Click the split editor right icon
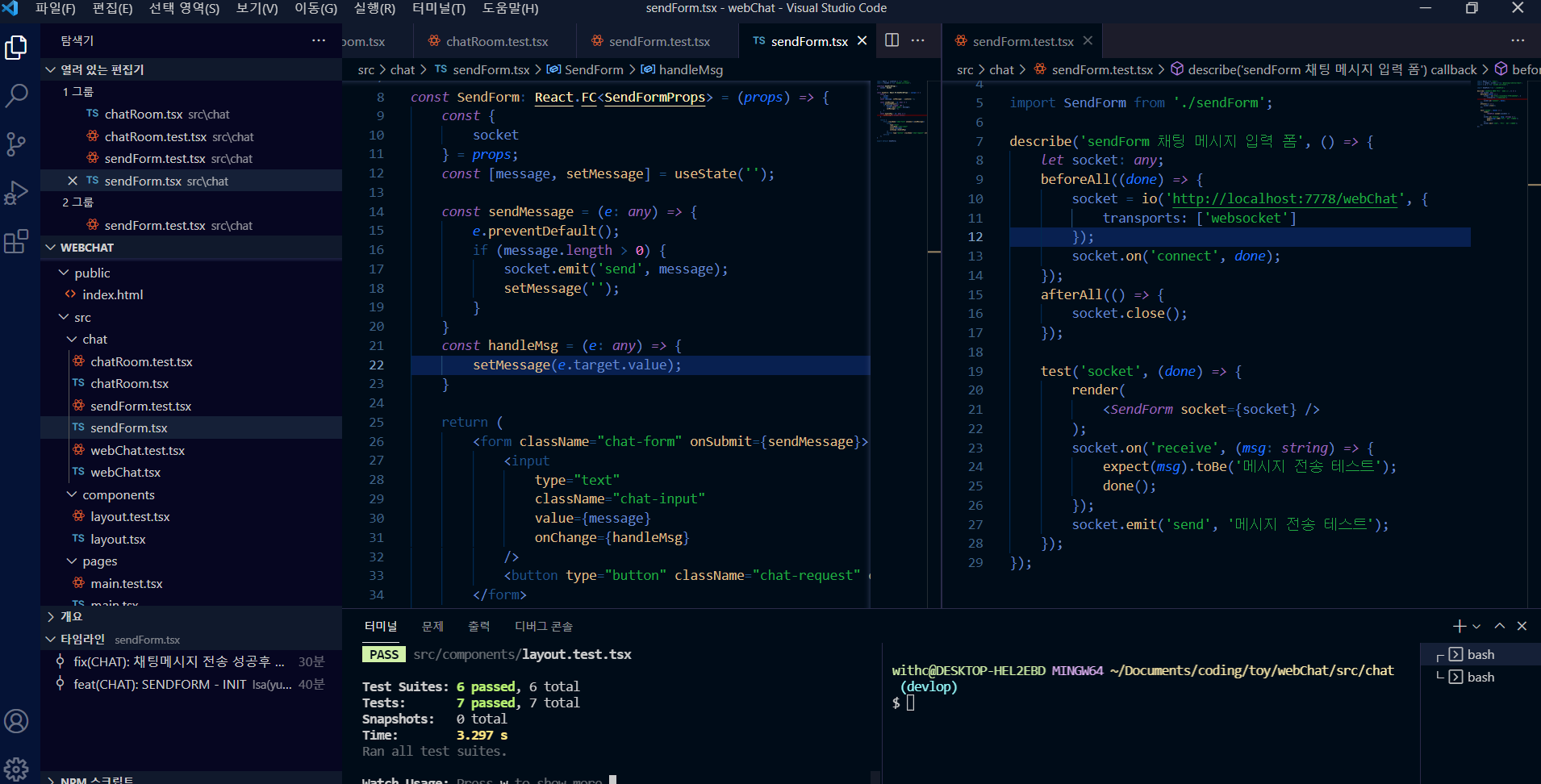Image resolution: width=1541 pixels, height=784 pixels. (892, 40)
